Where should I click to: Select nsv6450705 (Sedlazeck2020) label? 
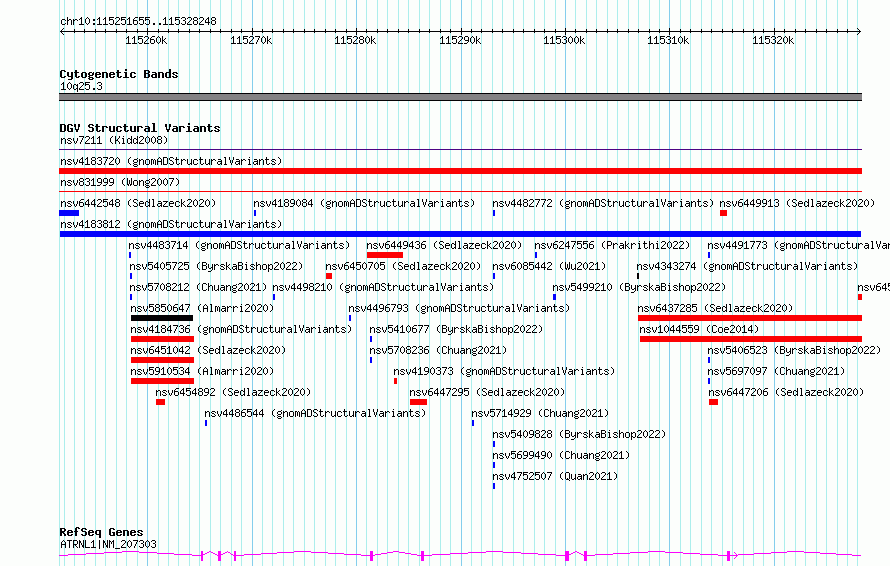click(x=403, y=266)
